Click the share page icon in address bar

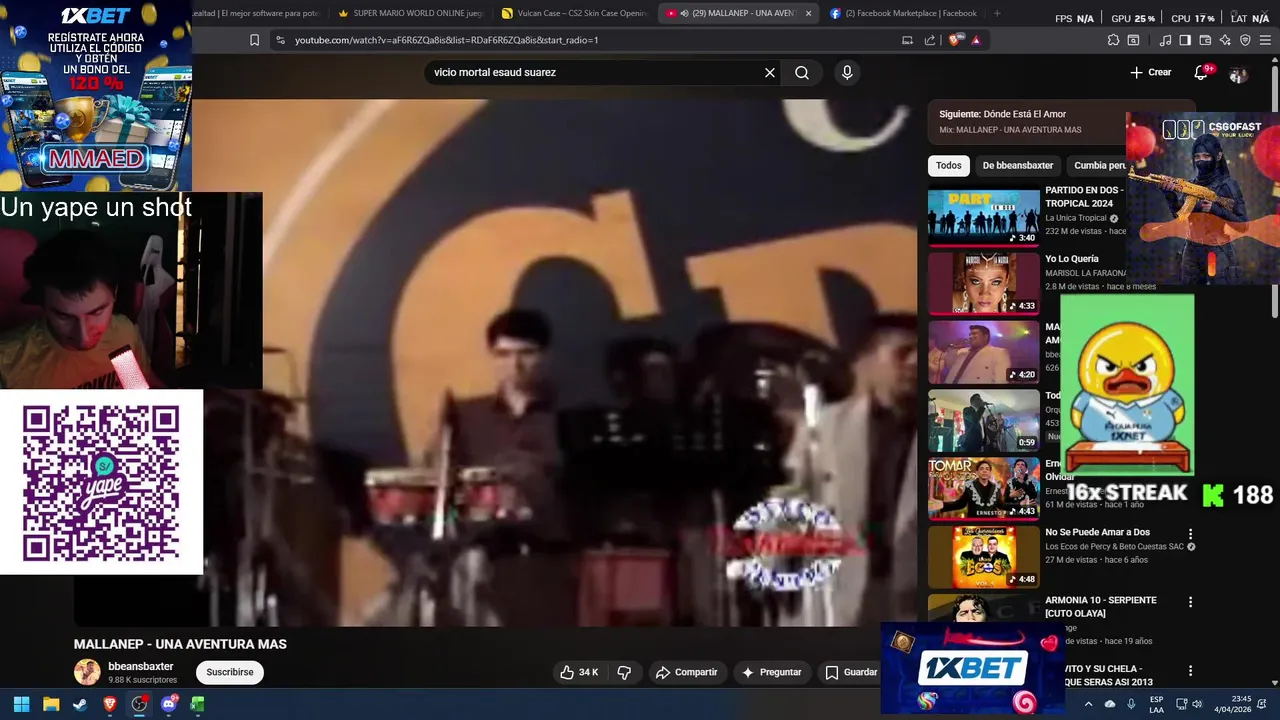[x=930, y=40]
